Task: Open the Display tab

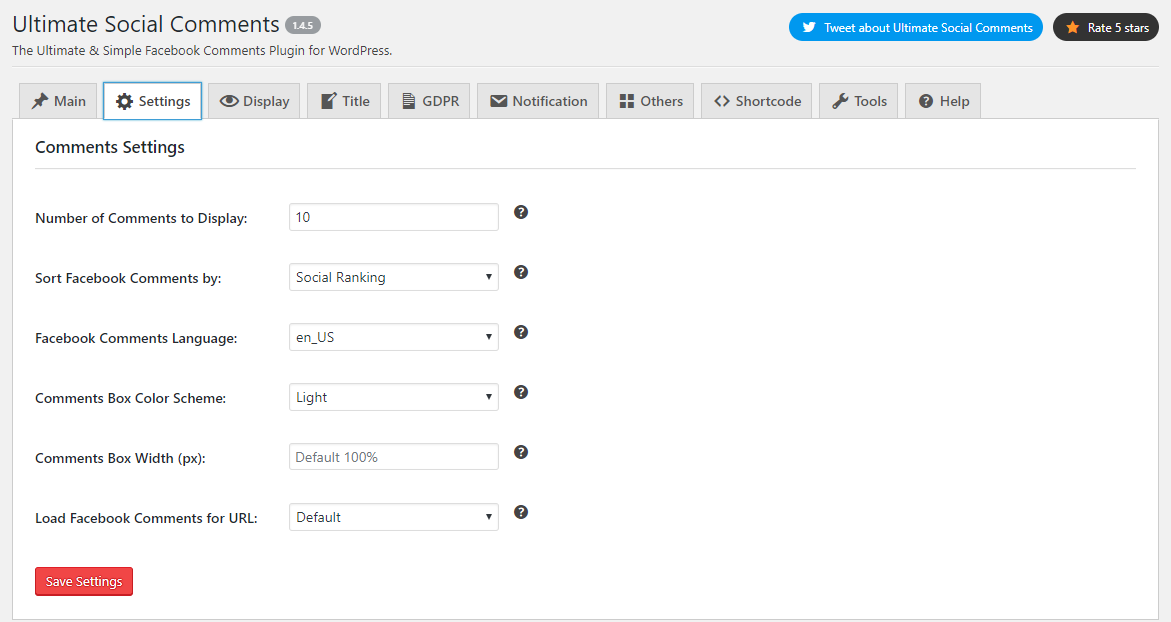Action: coord(255,101)
